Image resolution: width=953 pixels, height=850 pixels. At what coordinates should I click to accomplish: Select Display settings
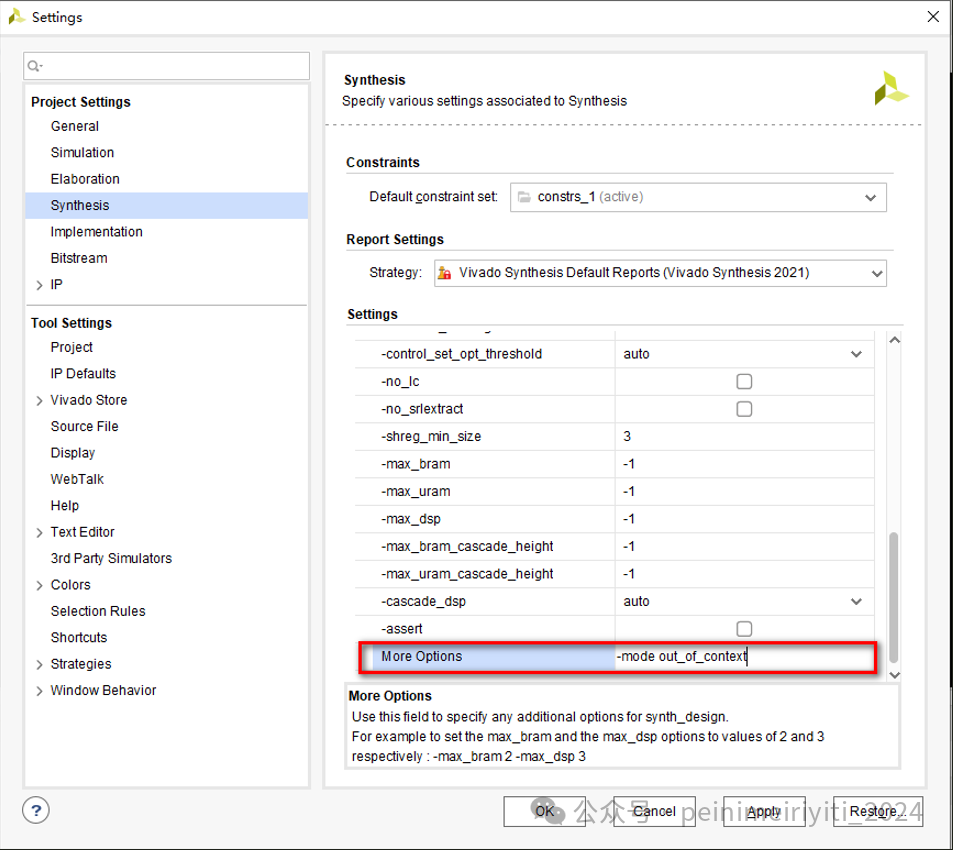click(x=73, y=453)
